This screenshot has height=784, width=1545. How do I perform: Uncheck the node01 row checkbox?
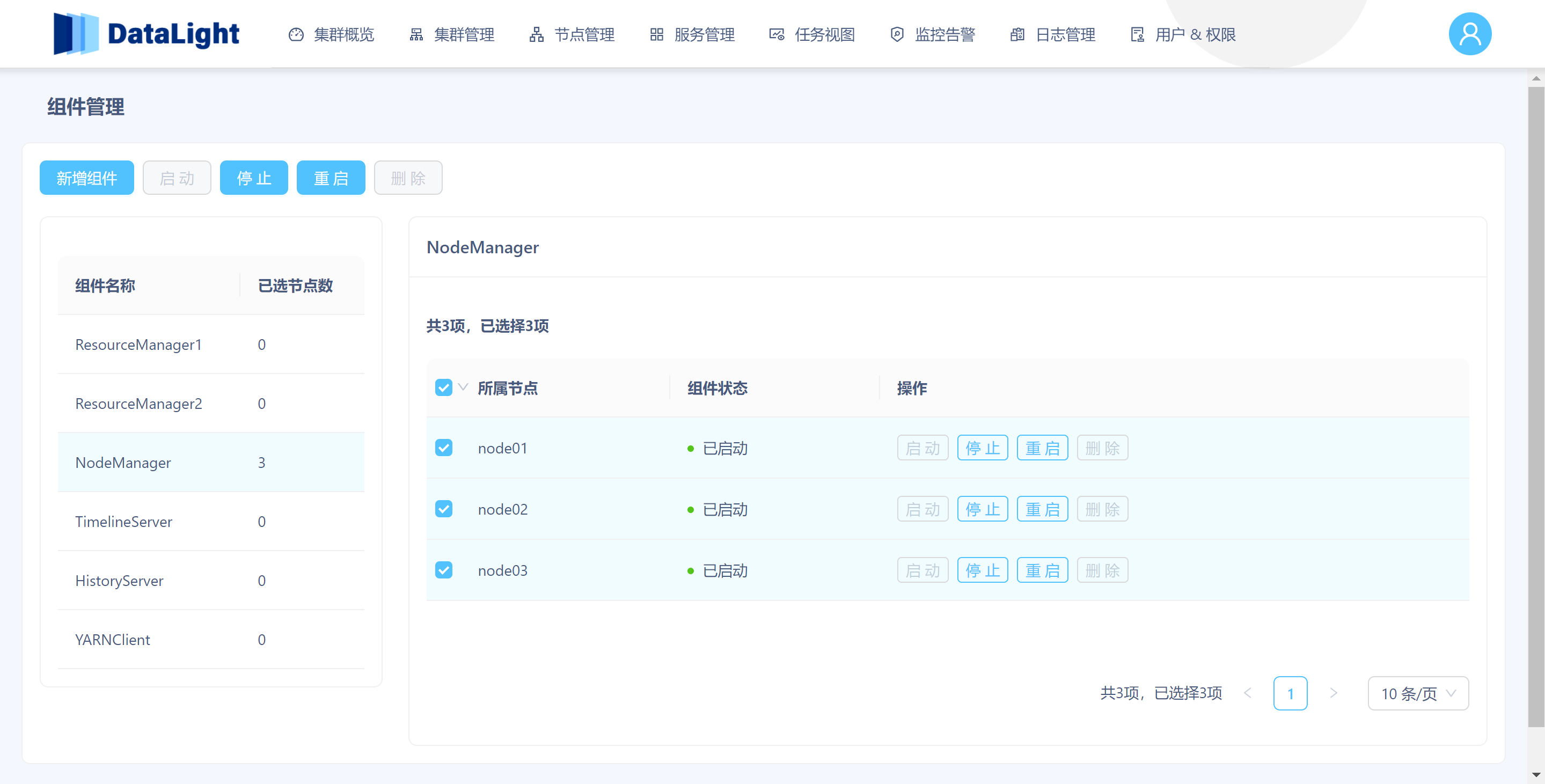[x=444, y=448]
